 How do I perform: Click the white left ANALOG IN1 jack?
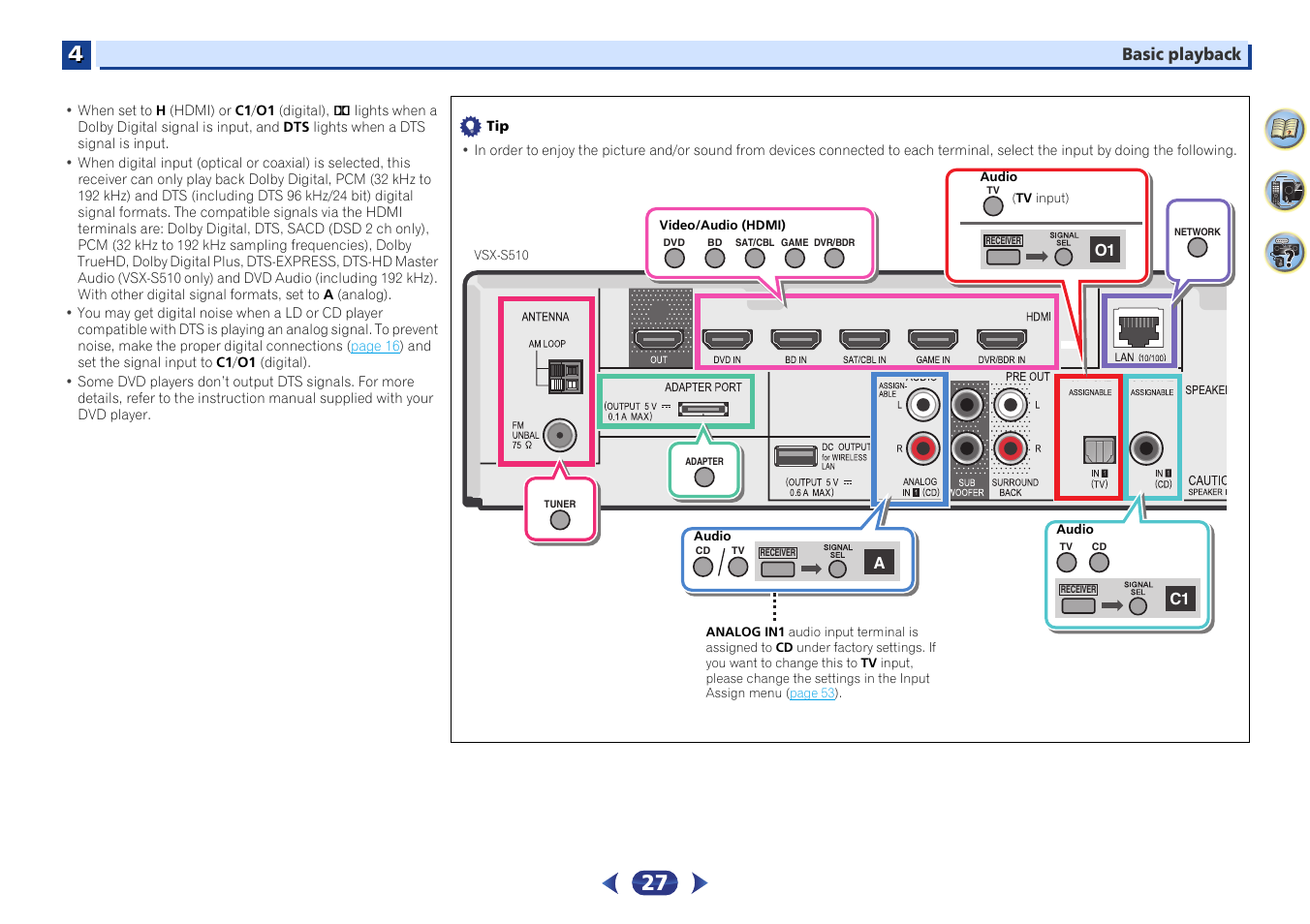[923, 405]
